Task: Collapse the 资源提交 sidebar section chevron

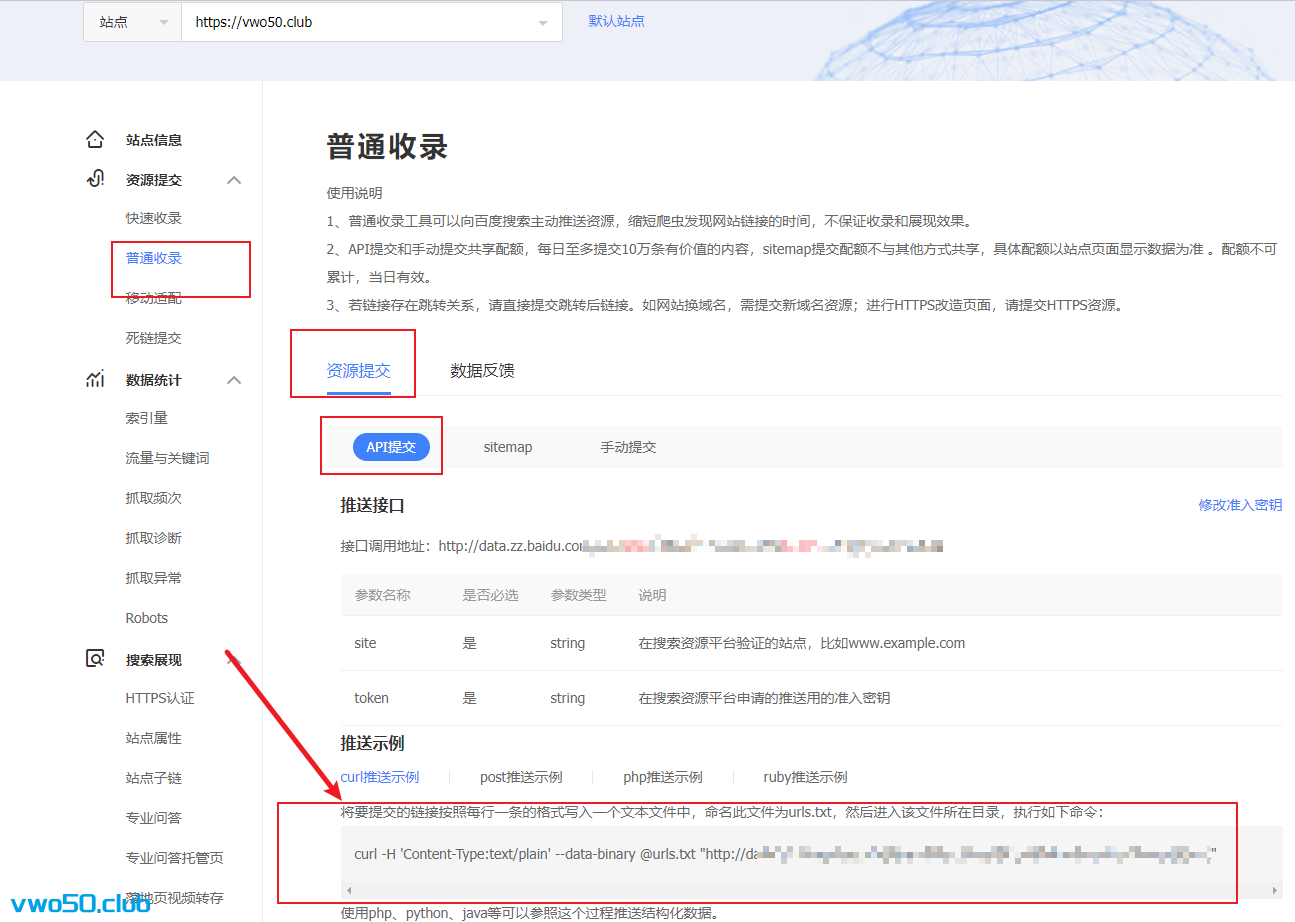Action: (x=234, y=180)
